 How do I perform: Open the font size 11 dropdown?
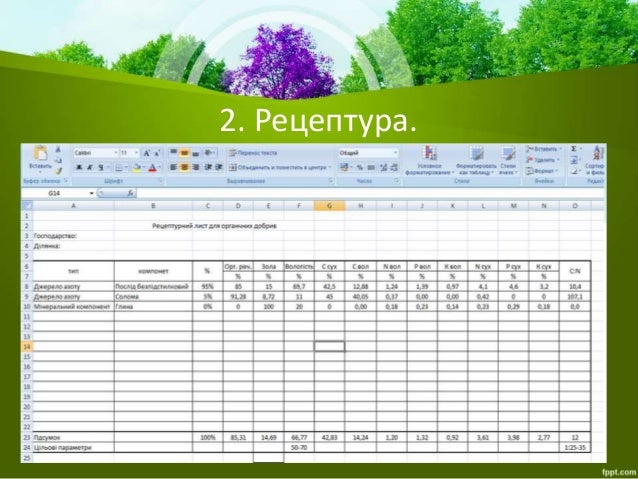pos(136,153)
